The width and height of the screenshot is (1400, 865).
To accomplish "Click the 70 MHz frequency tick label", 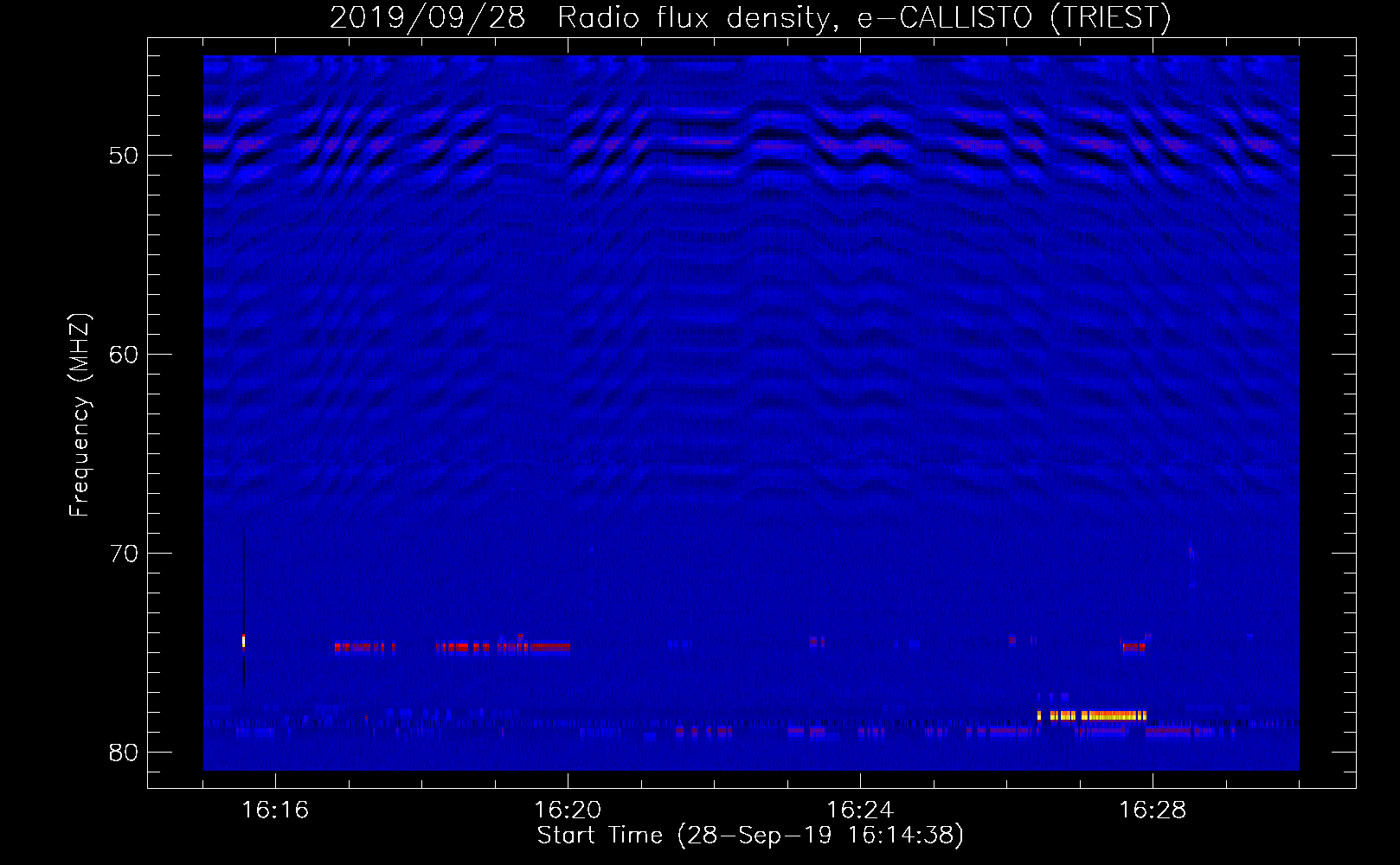I will click(x=124, y=554).
